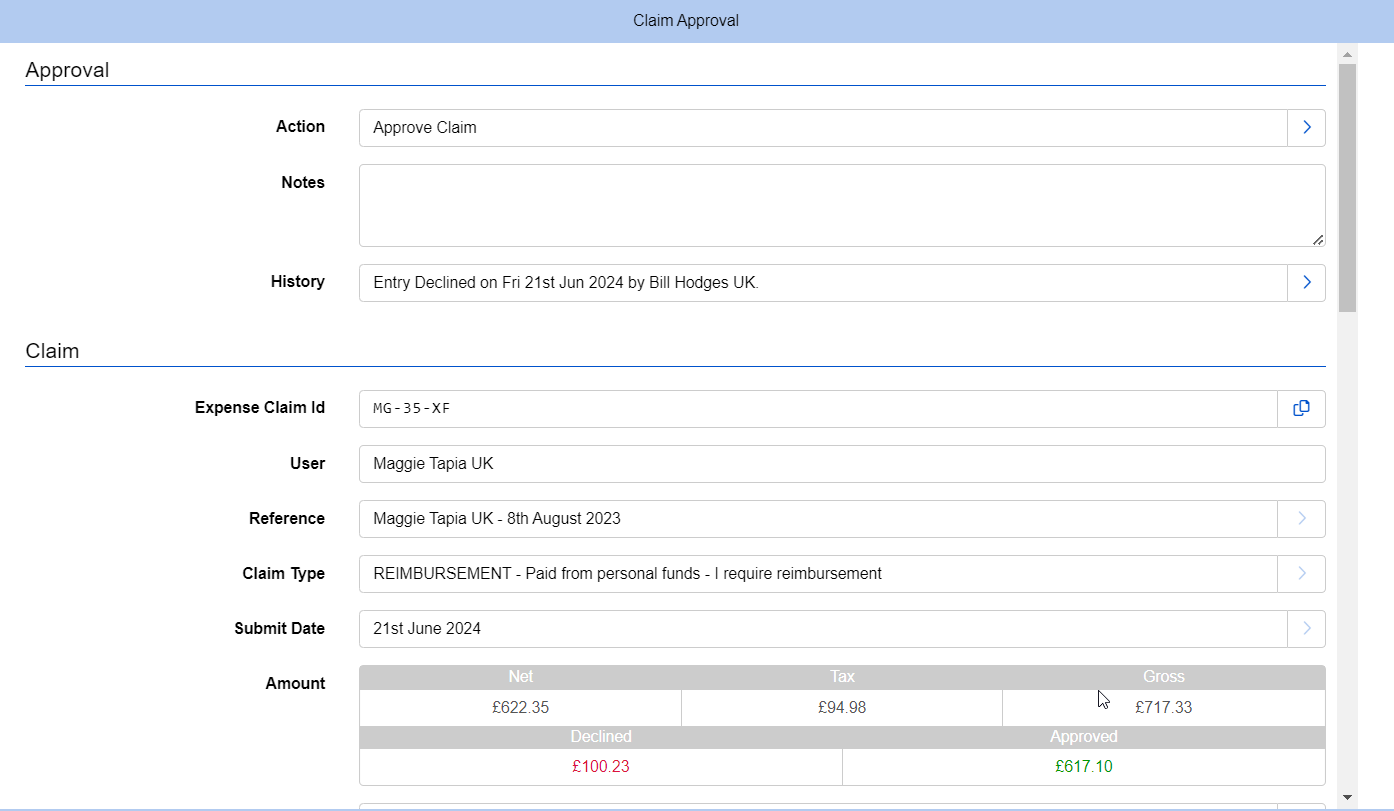The width and height of the screenshot is (1394, 811).
Task: Click the Action label
Action: tap(300, 127)
